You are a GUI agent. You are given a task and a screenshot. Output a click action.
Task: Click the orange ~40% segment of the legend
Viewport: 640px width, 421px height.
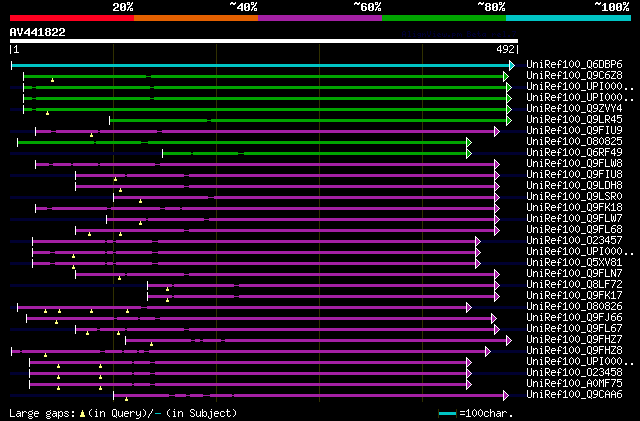[x=196, y=18]
